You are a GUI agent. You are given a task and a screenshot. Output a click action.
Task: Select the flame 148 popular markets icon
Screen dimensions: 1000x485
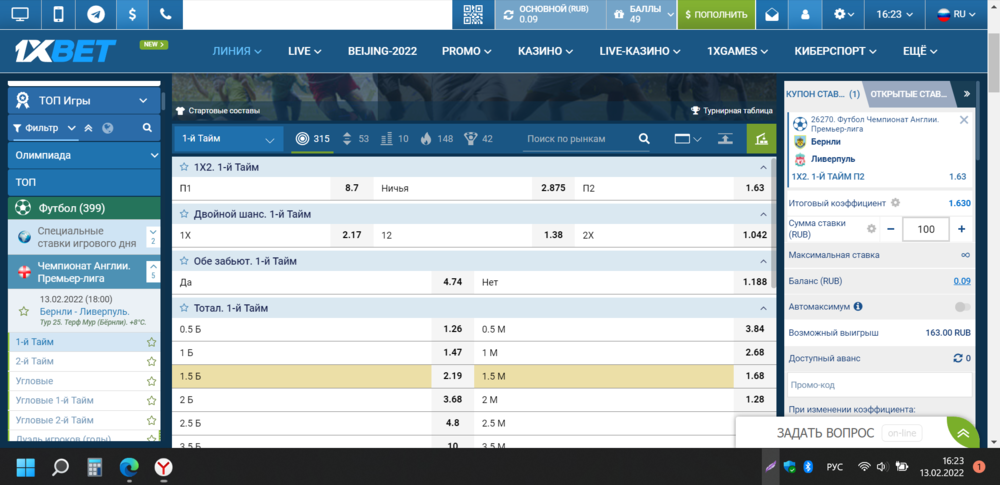pyautogui.click(x=436, y=138)
